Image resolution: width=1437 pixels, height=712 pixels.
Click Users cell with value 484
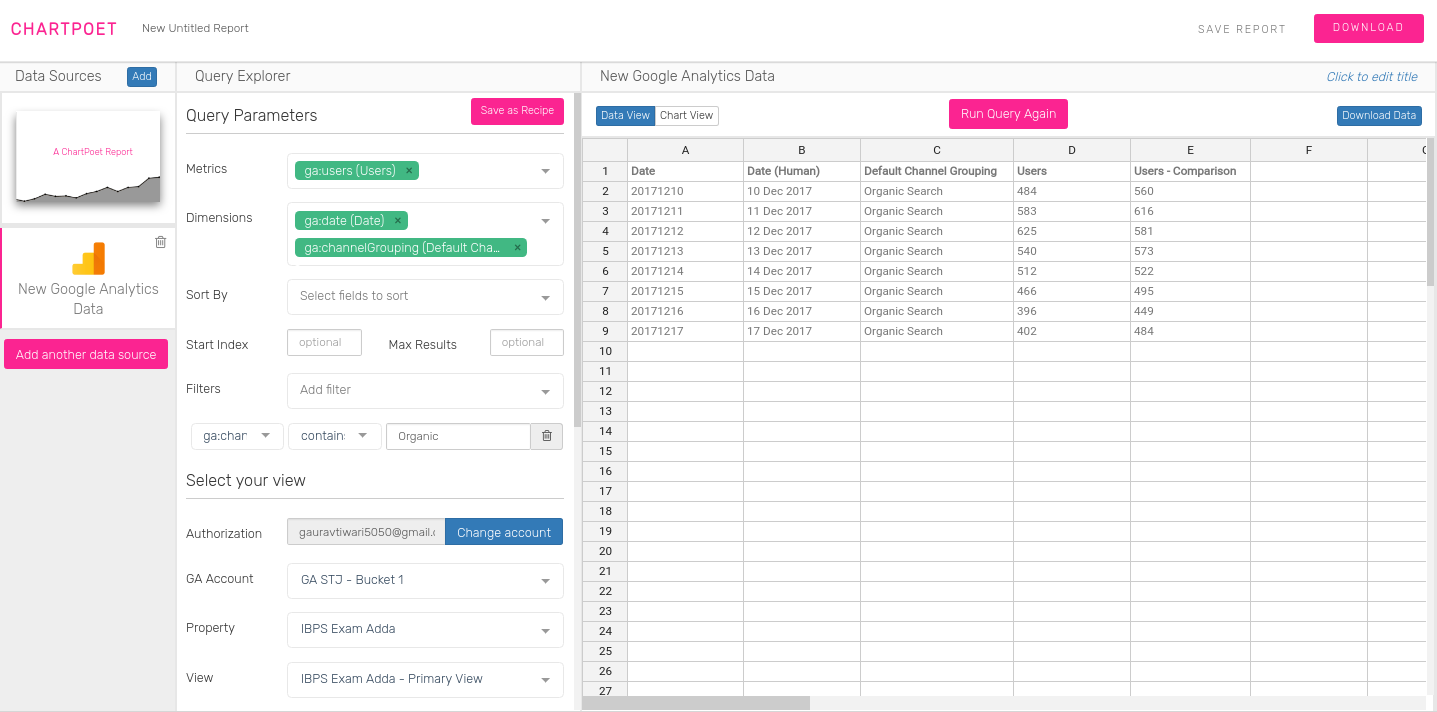coord(1072,191)
